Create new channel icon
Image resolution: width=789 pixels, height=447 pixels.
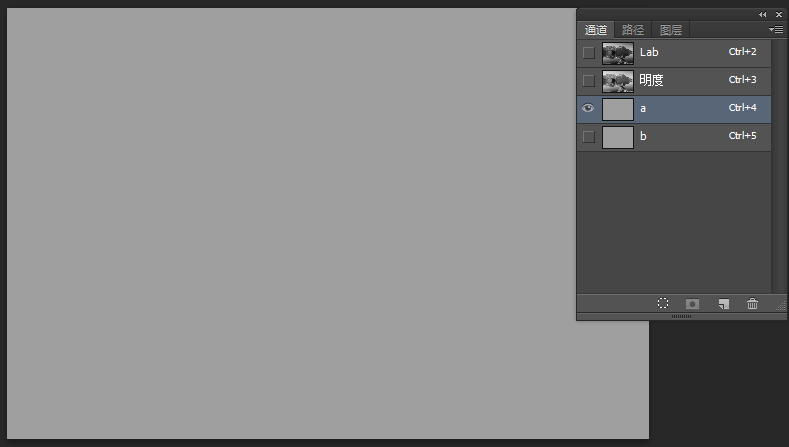(x=724, y=304)
